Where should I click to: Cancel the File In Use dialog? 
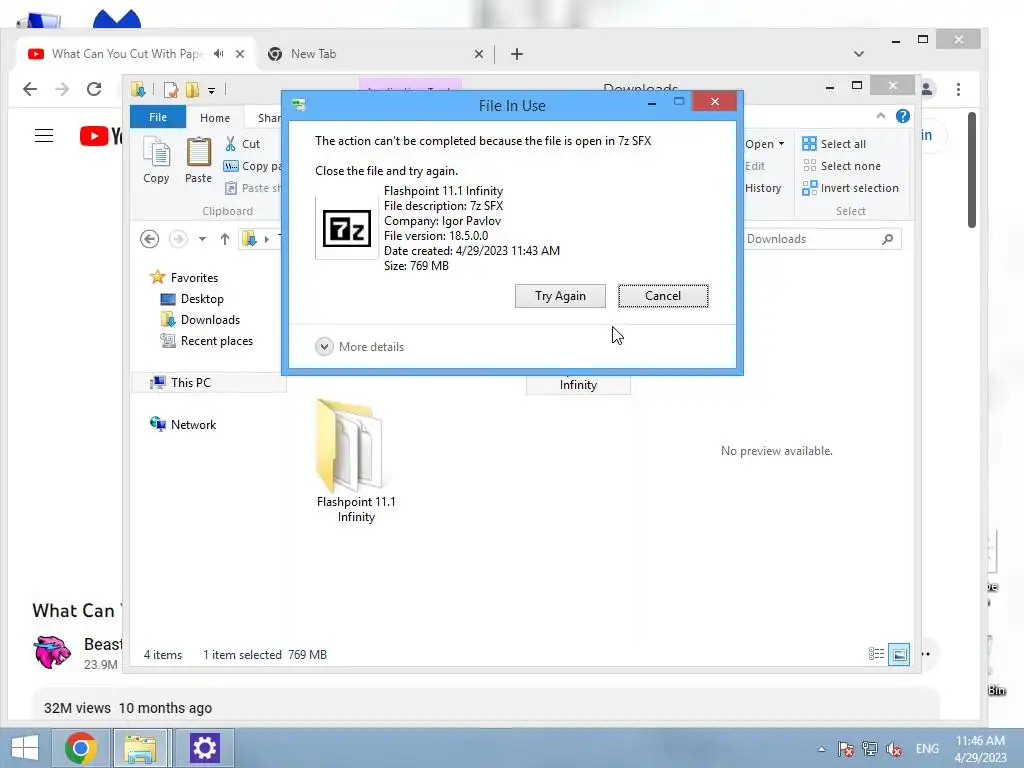click(x=663, y=296)
